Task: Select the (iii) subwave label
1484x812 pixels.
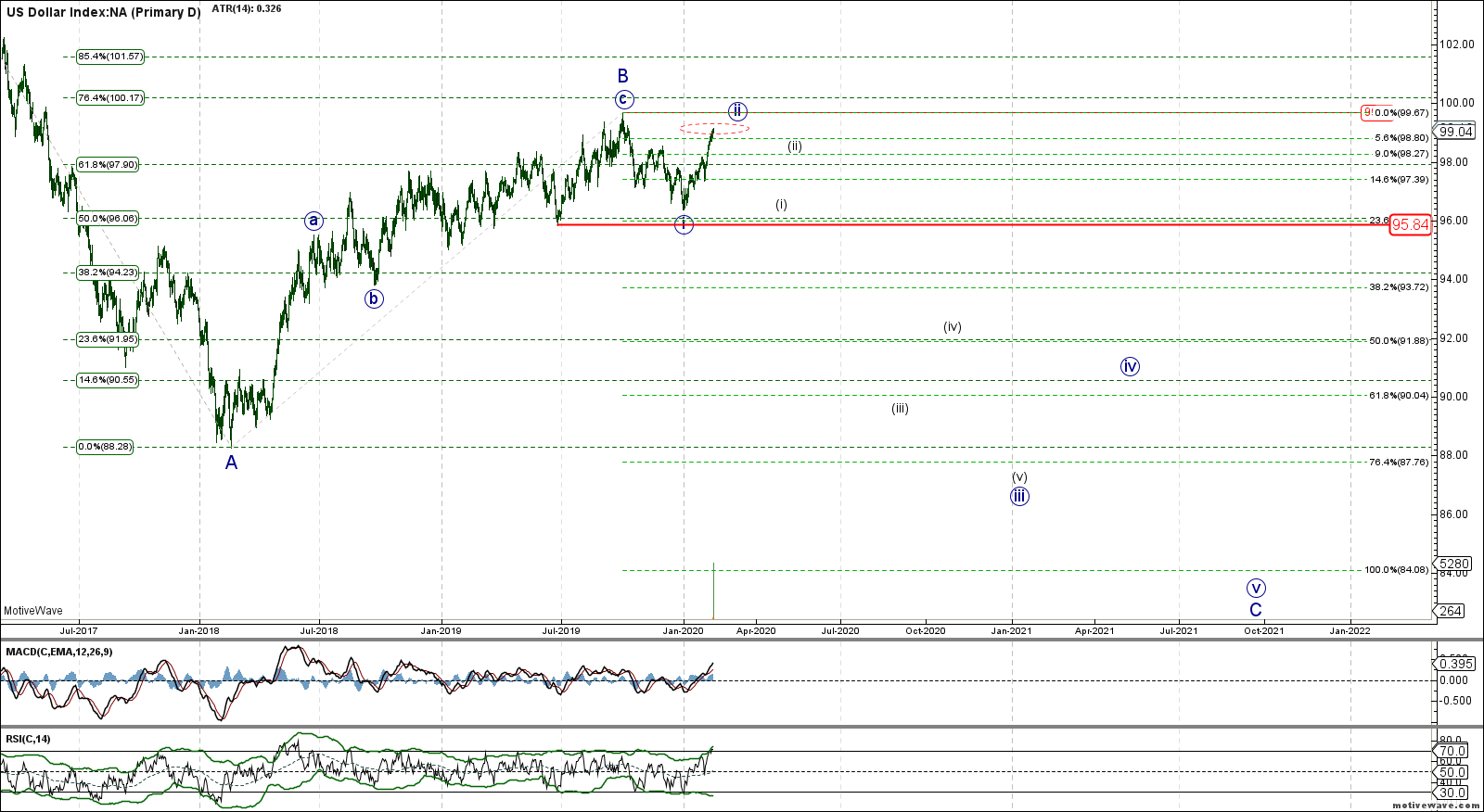Action: (900, 408)
